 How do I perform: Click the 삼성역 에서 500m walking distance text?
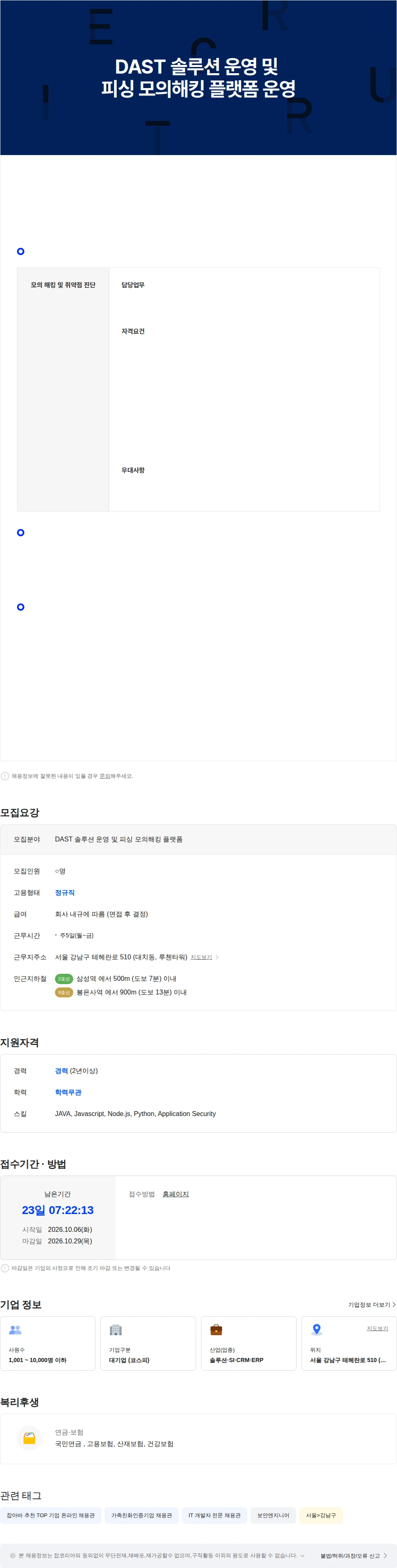(x=126, y=979)
